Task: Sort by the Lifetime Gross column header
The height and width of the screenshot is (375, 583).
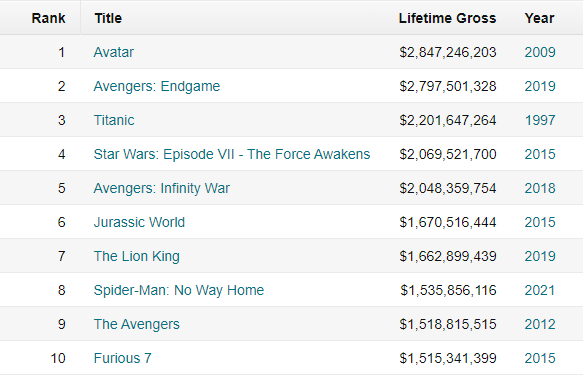Action: point(447,18)
